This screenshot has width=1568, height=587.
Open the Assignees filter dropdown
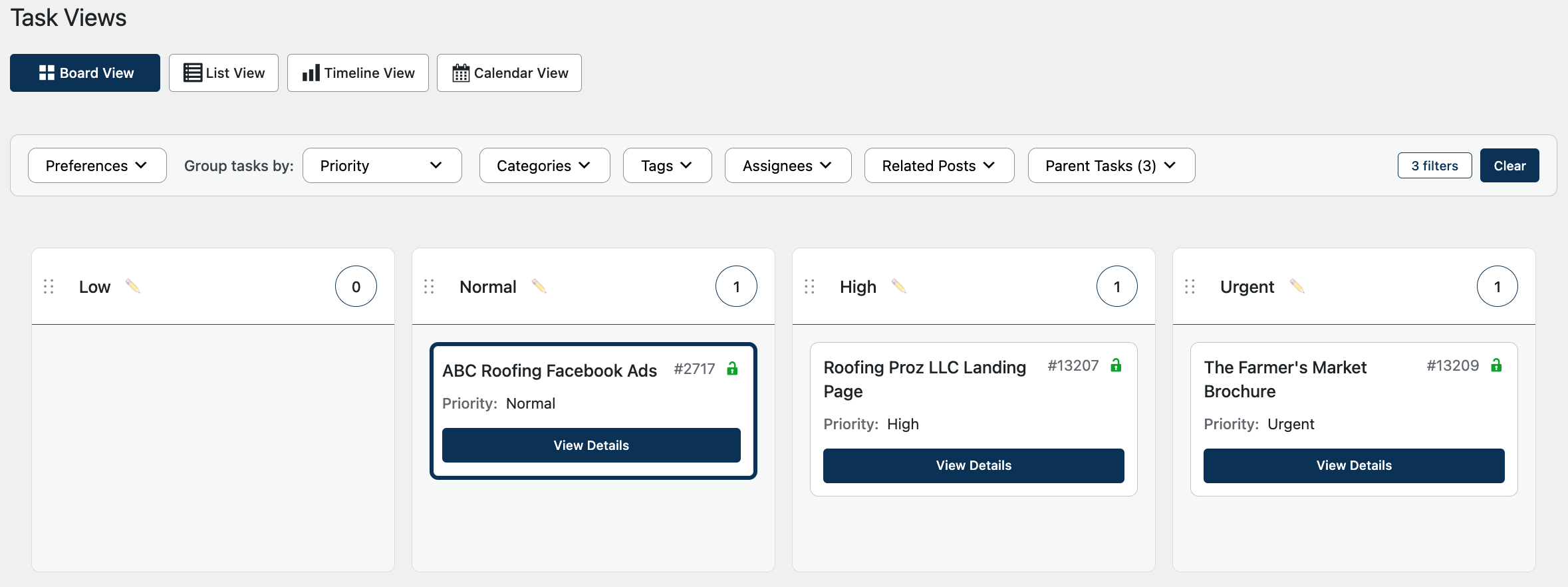pos(788,165)
